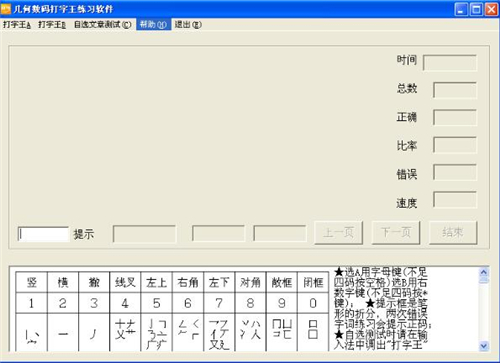Click the 纯叉 header cell

(x=125, y=283)
